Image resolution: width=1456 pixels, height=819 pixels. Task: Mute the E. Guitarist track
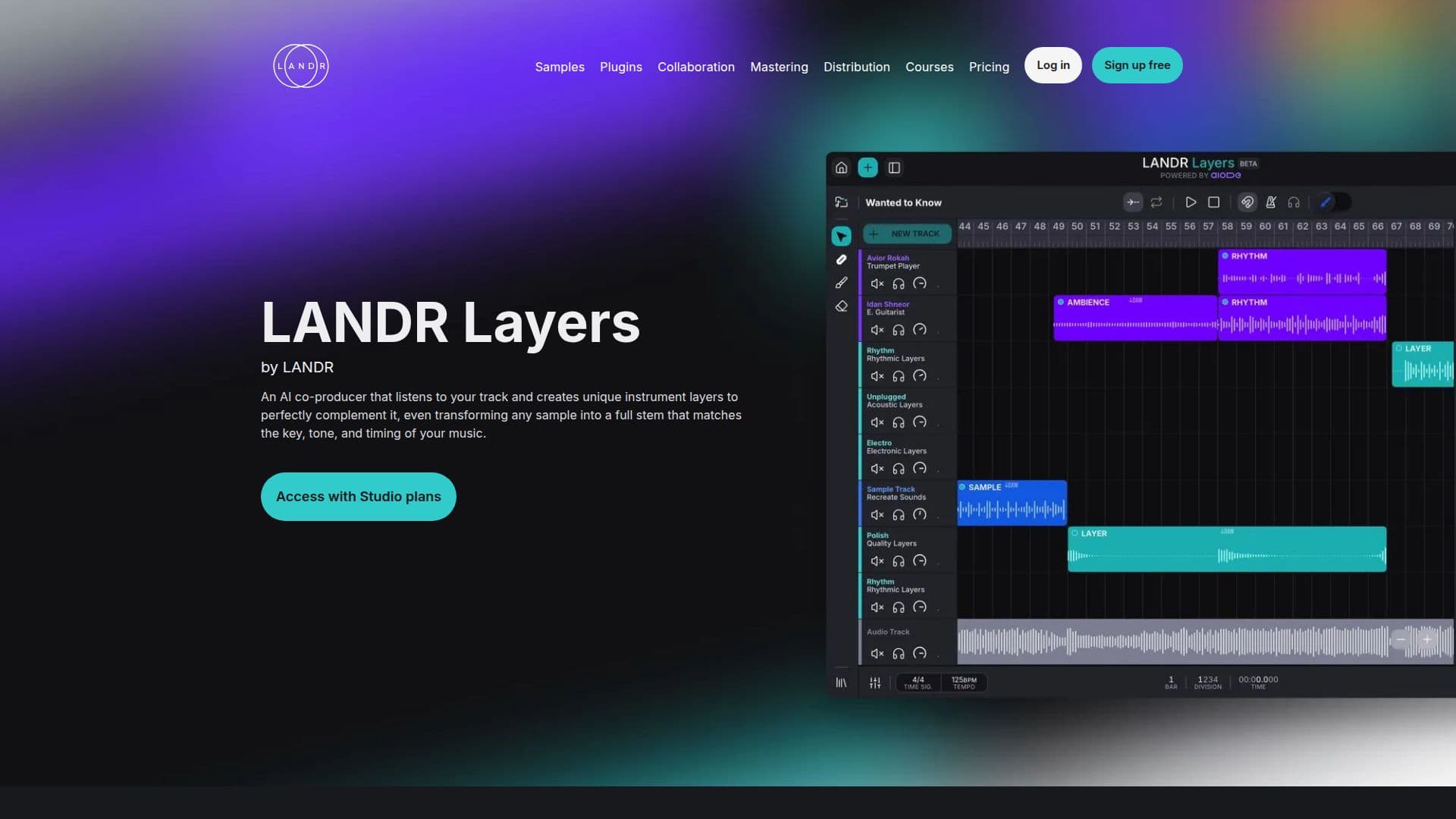[877, 330]
